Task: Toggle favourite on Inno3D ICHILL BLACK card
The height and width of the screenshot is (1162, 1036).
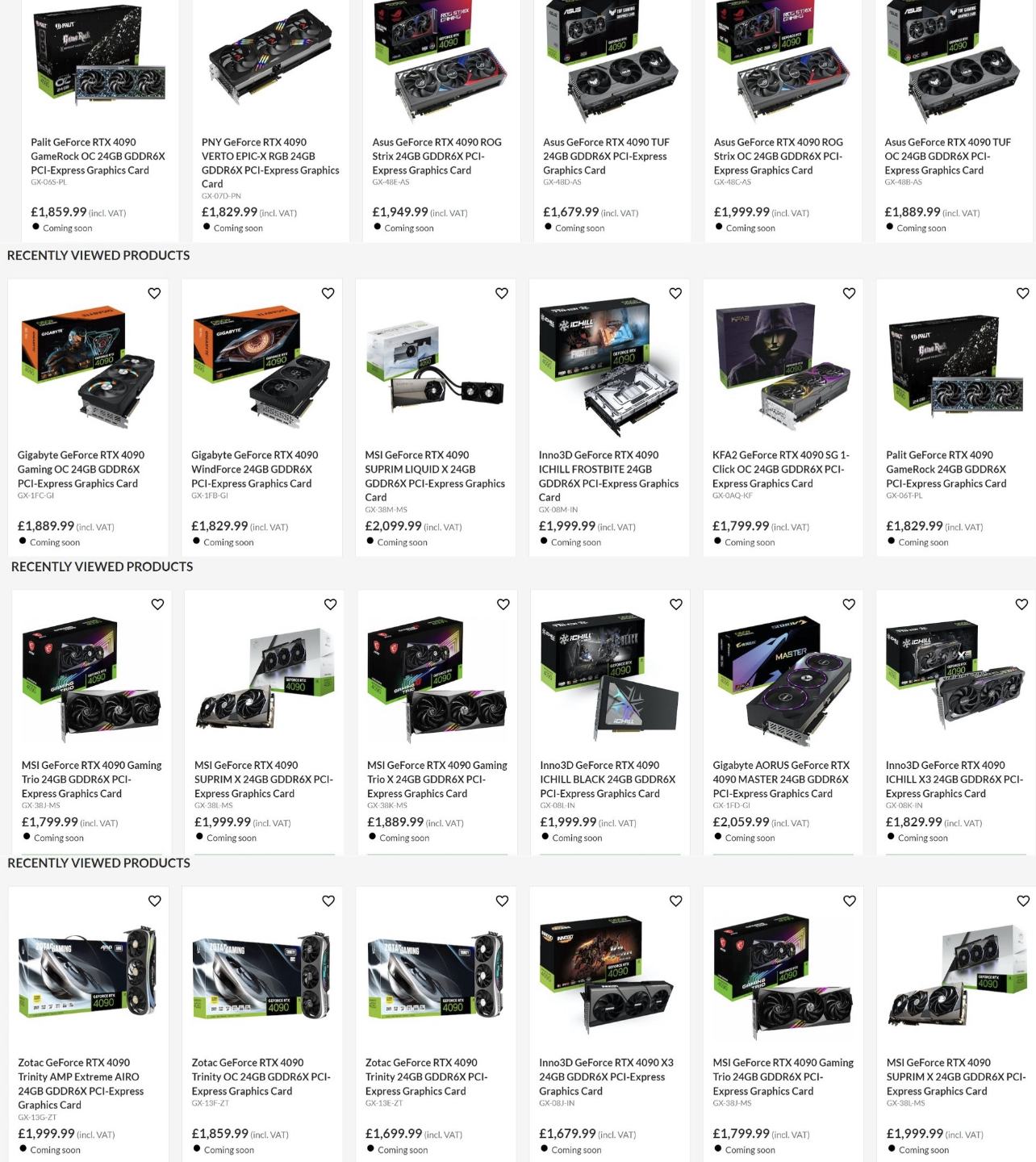Action: (x=676, y=604)
